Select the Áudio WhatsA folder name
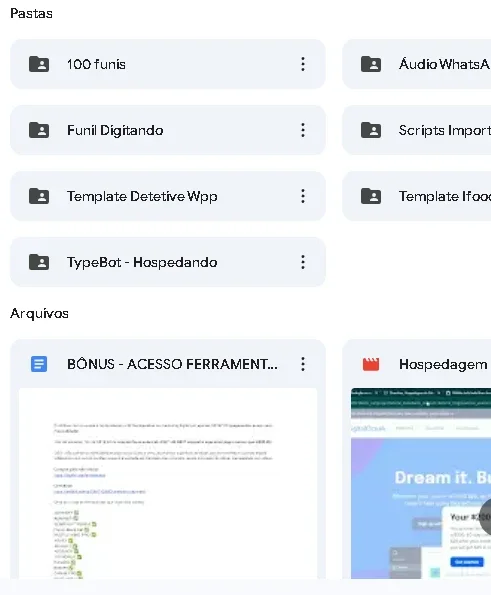 point(444,64)
